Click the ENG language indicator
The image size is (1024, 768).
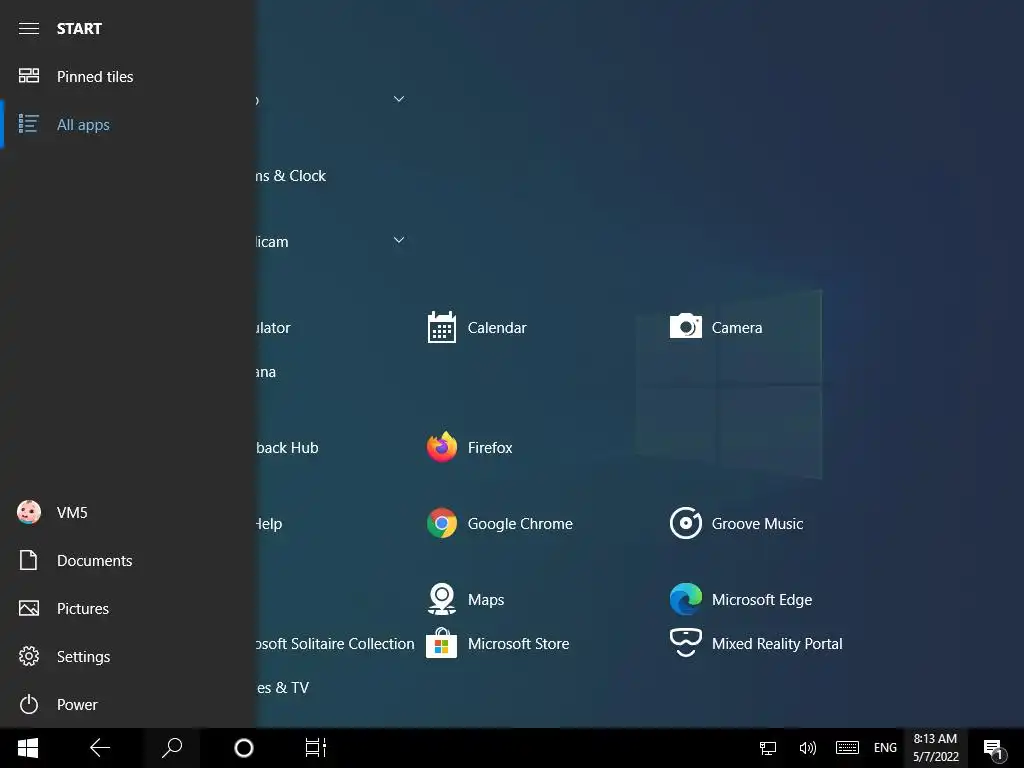[885, 748]
